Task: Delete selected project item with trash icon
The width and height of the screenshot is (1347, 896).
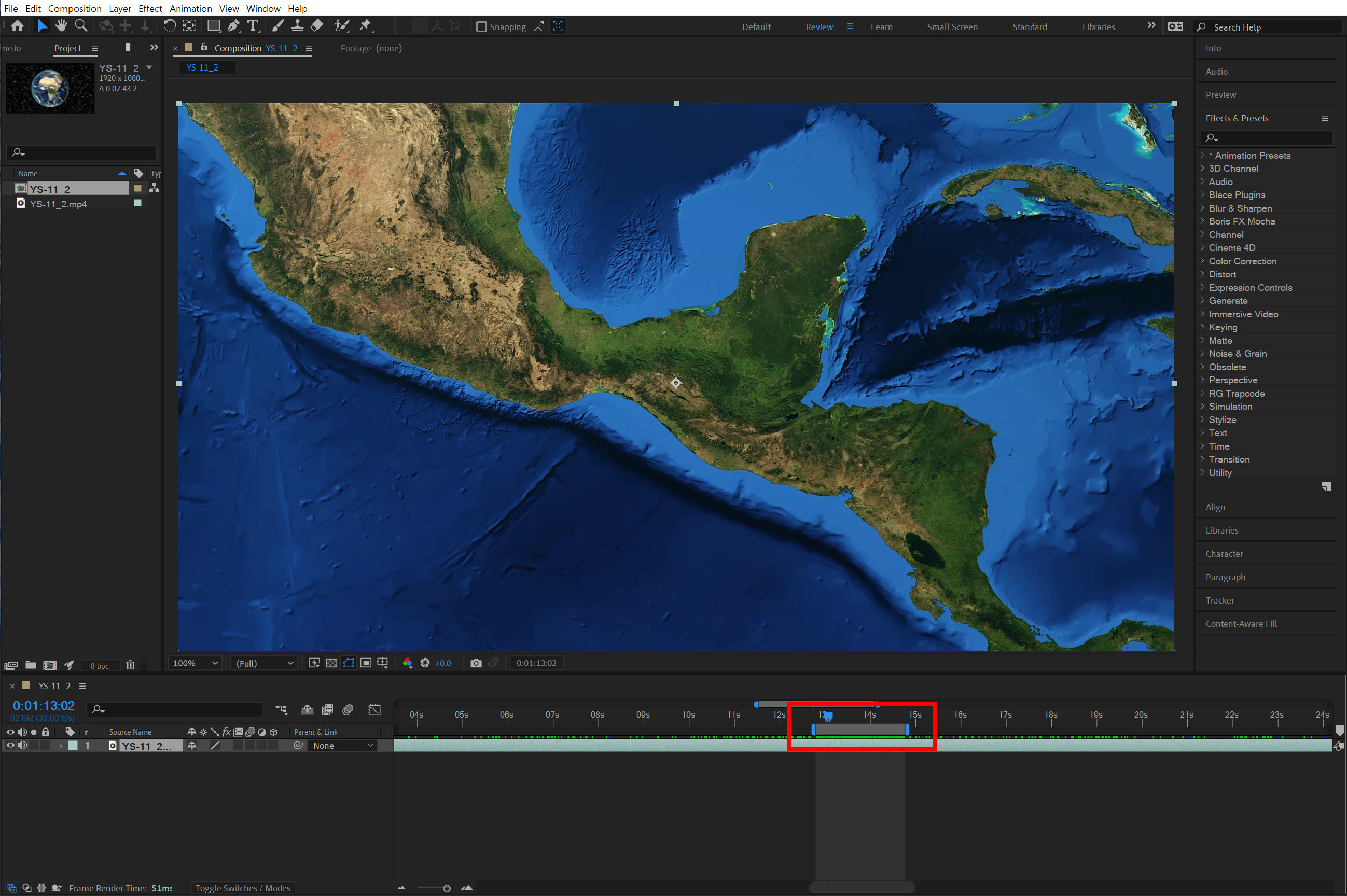Action: 130,665
